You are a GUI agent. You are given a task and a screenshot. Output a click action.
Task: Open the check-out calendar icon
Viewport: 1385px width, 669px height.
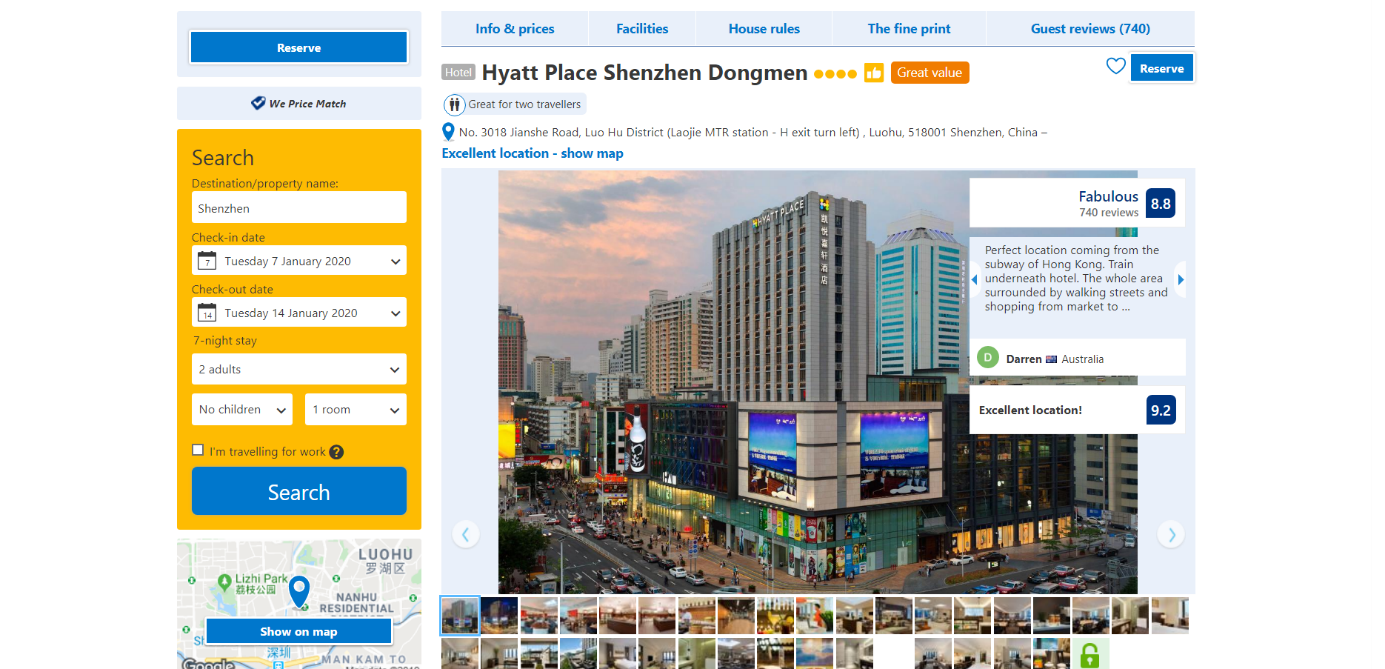point(207,313)
